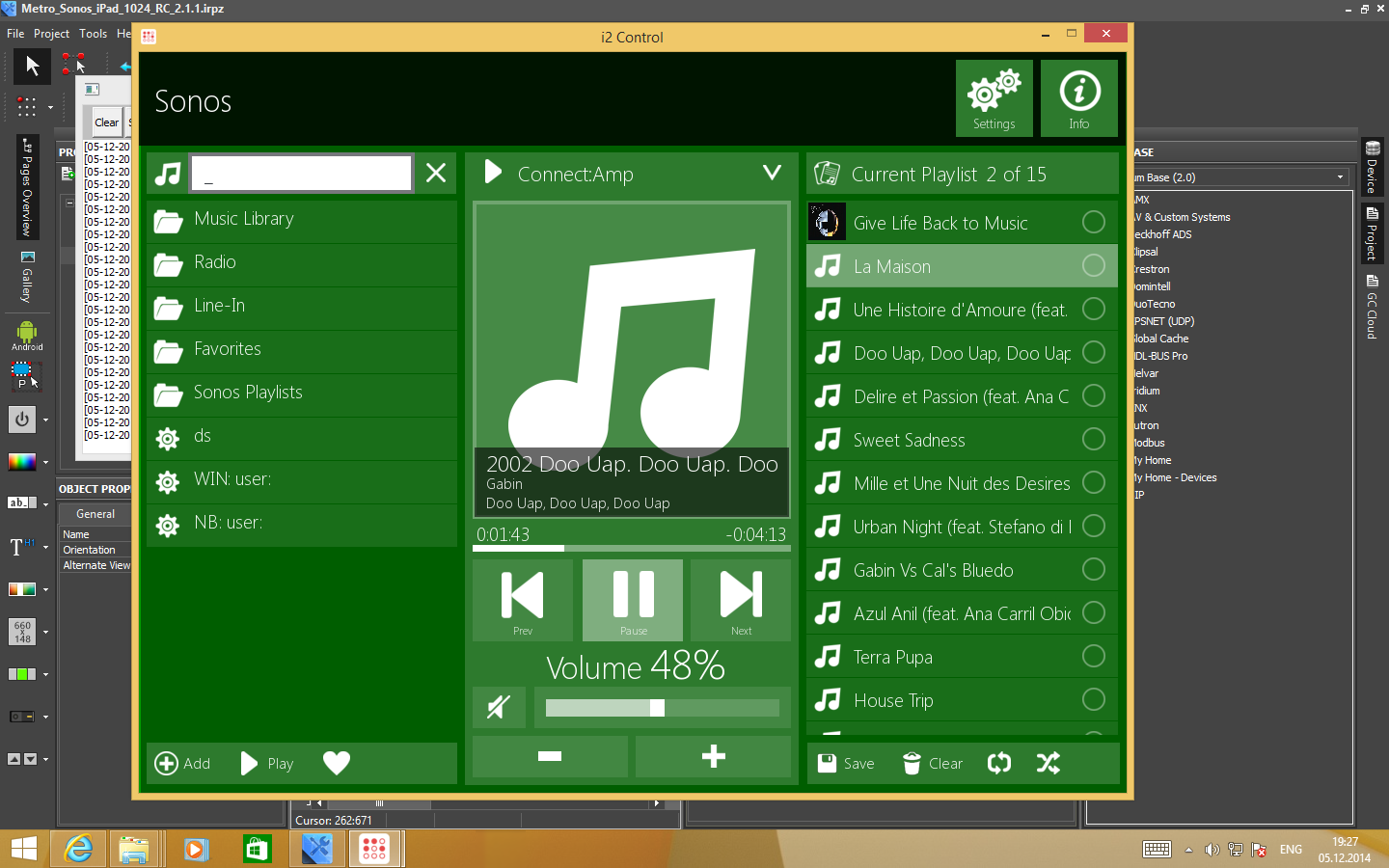Click the heart favorite icon
The width and height of the screenshot is (1389, 868).
(337, 763)
